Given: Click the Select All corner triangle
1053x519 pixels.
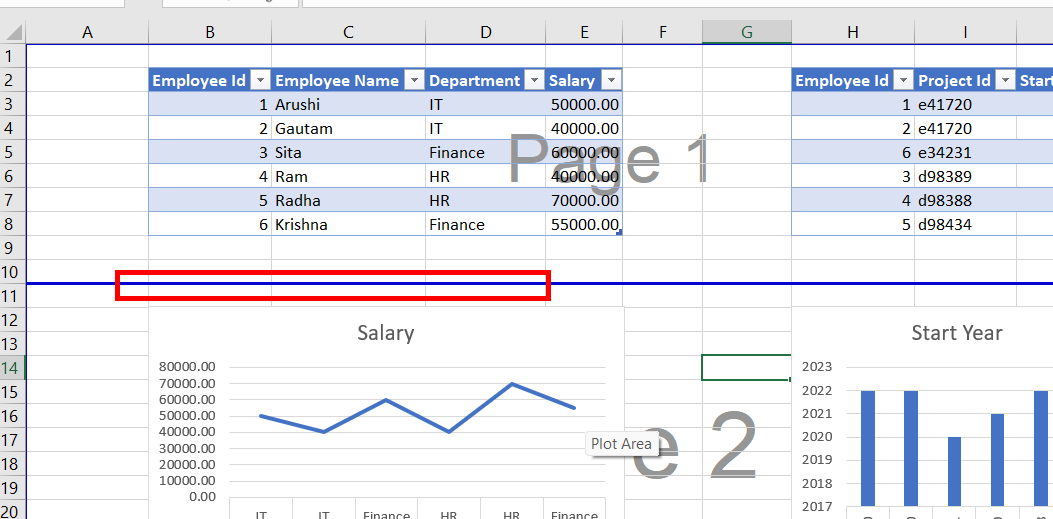Looking at the screenshot, I should [x=12, y=33].
